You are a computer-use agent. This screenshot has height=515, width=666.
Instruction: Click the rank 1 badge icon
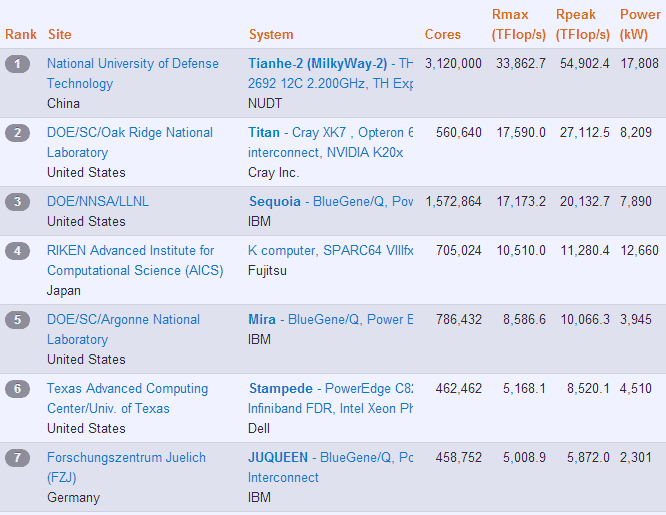(18, 64)
